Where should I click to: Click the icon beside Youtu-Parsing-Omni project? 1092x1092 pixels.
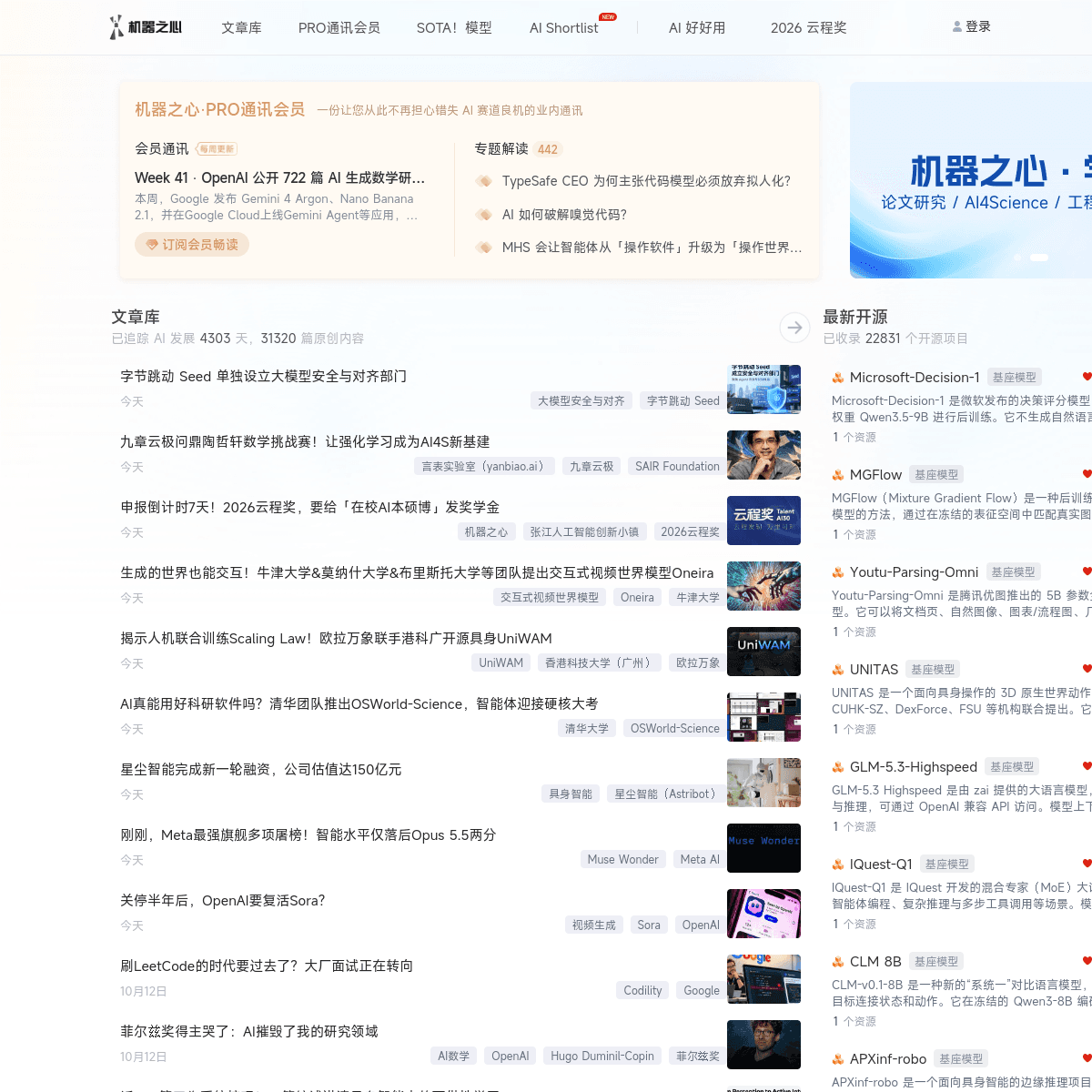(x=838, y=572)
